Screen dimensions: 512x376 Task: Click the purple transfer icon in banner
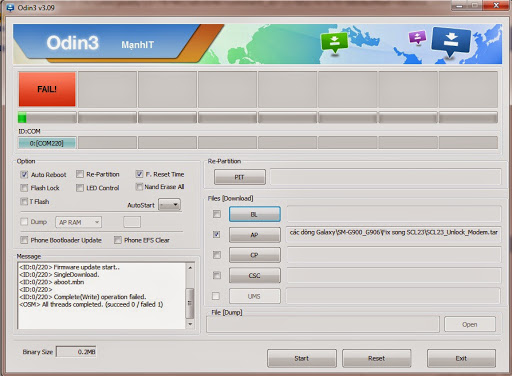click(x=417, y=37)
